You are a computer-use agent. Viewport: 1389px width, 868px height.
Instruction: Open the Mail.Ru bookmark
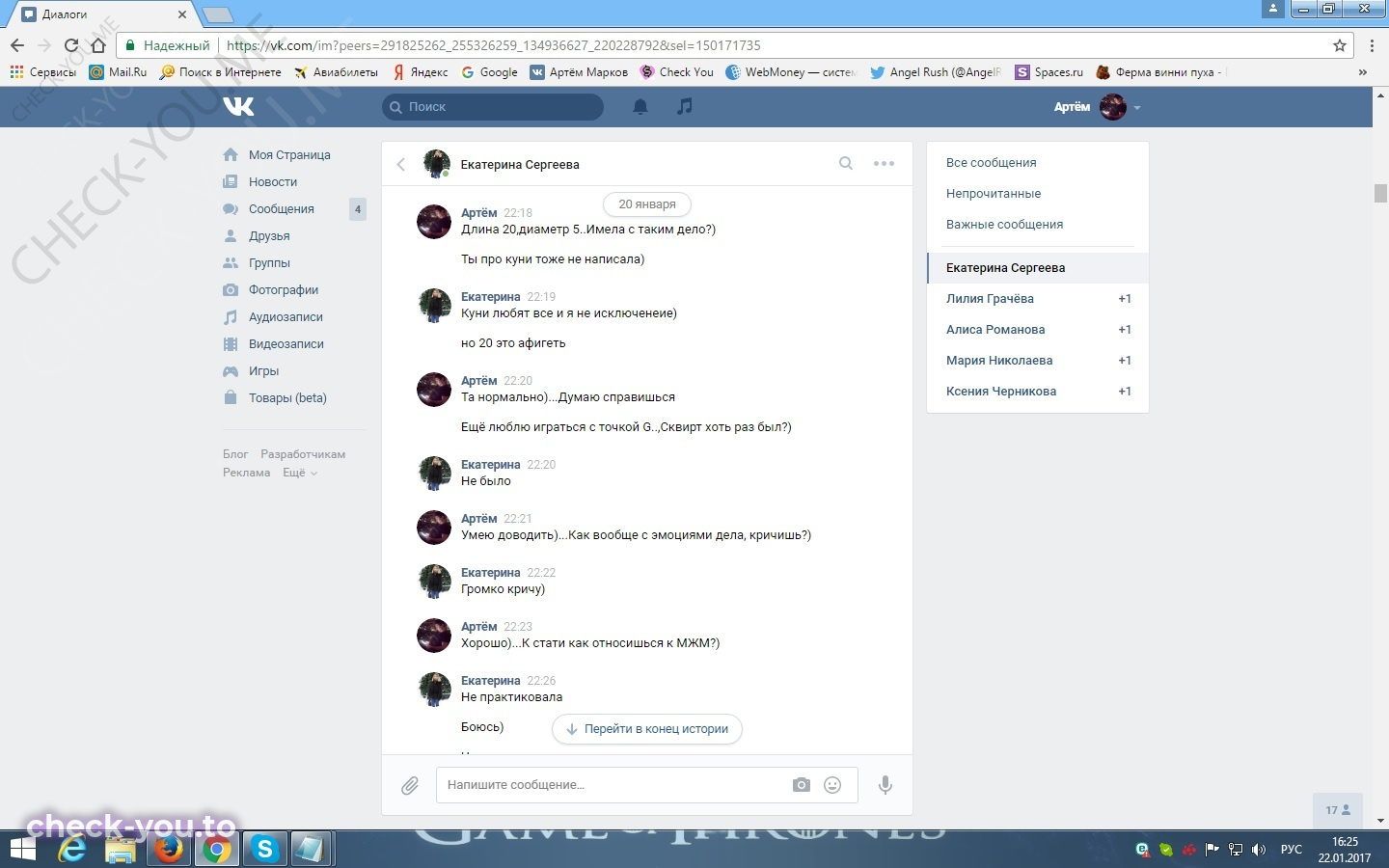[118, 72]
